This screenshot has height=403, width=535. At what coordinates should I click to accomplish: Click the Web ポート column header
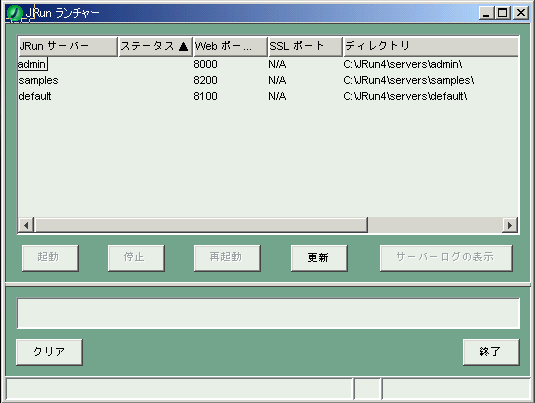coord(230,46)
